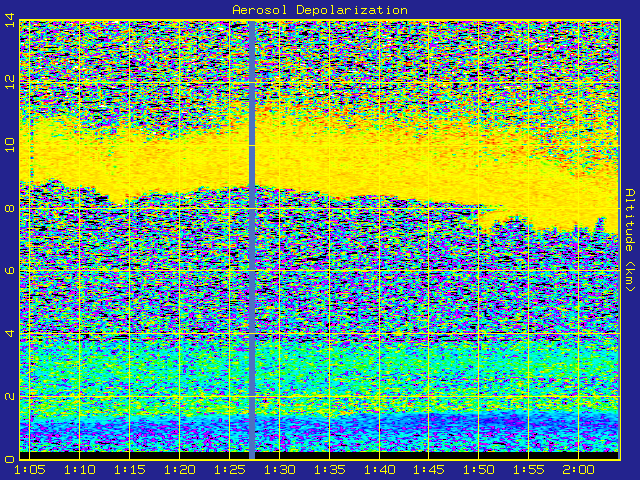The height and width of the screenshot is (480, 640).
Task: Click the 'Altitude (km)' axis label
Action: [x=630, y=240]
